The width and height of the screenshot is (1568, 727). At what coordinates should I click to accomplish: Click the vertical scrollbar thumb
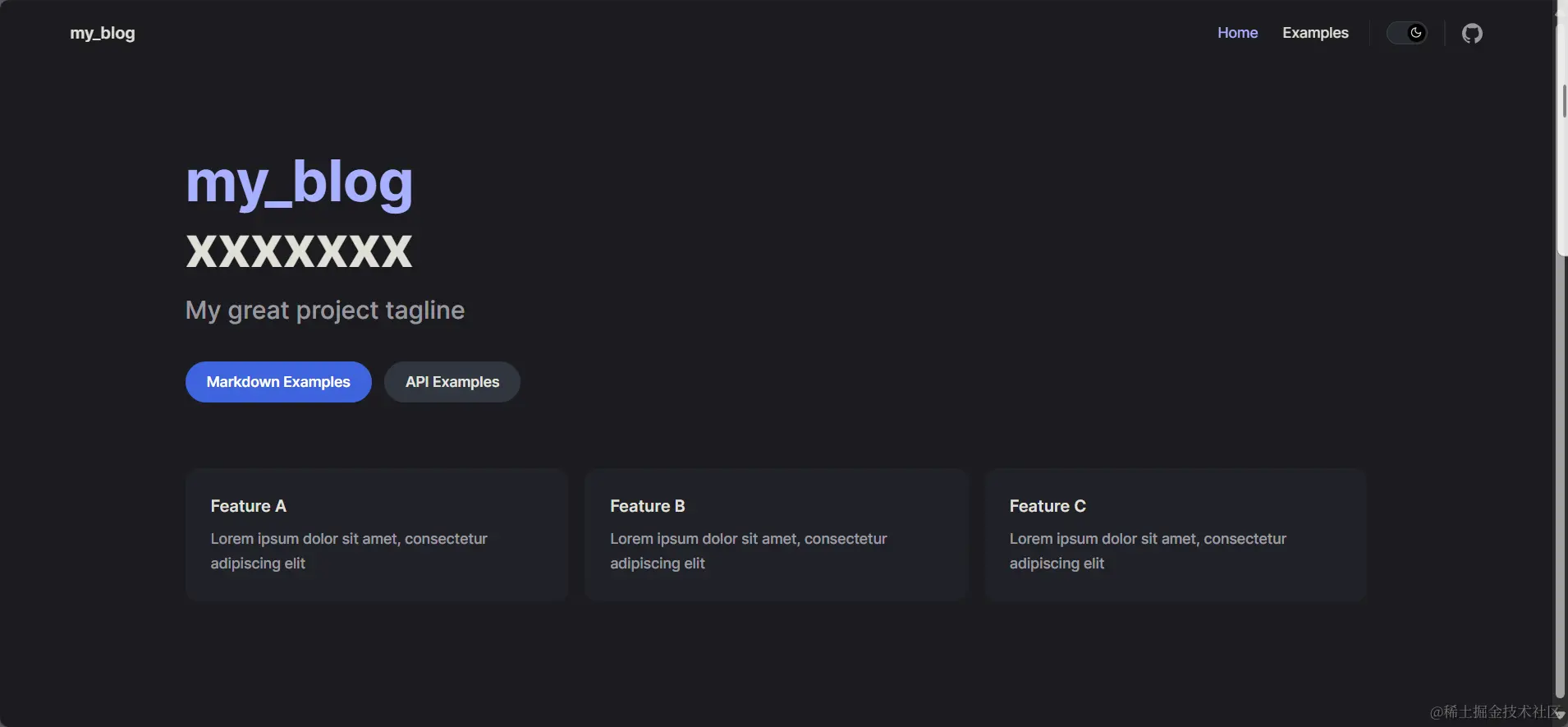1561,140
